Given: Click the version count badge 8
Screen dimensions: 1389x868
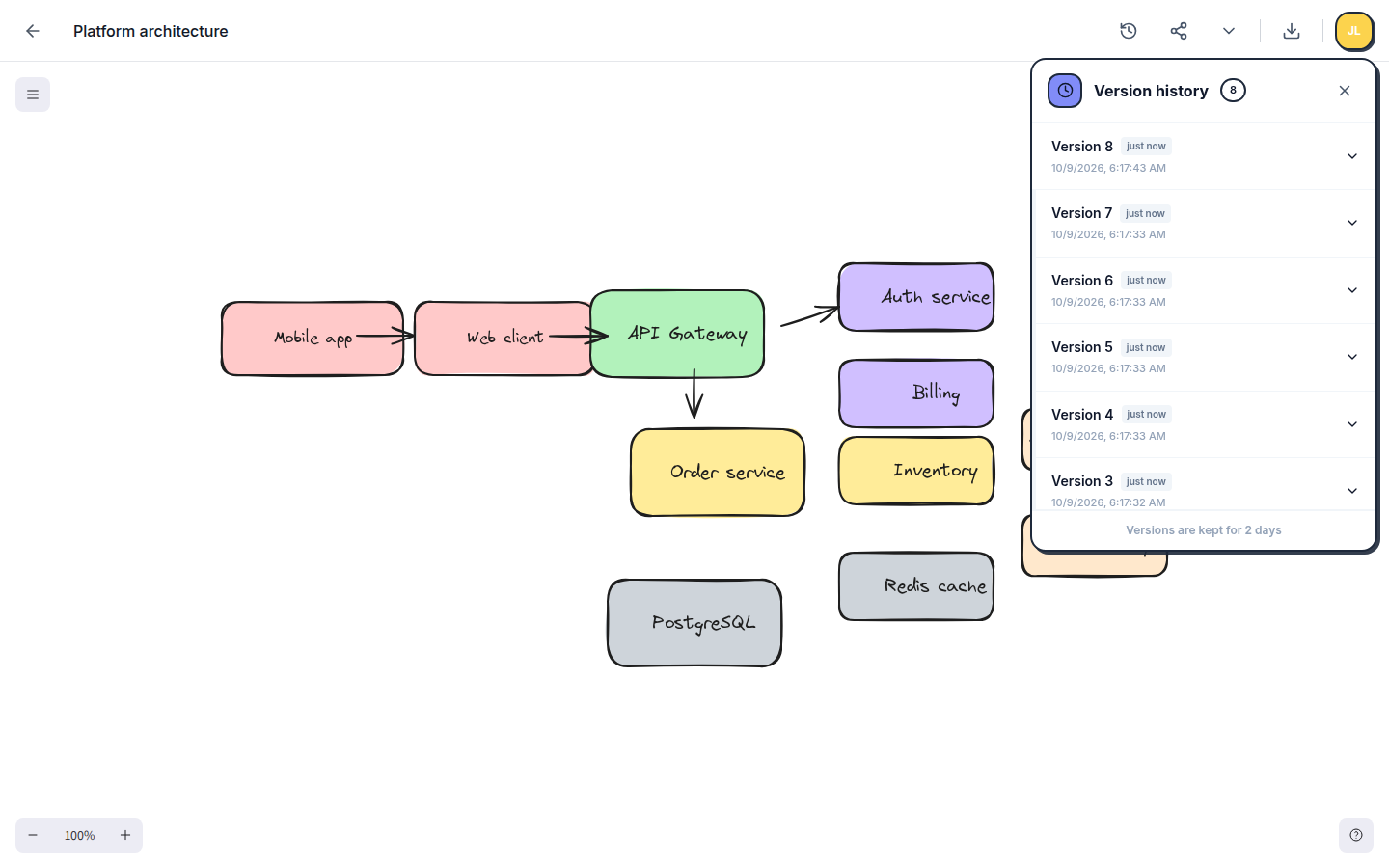Looking at the screenshot, I should 1233,91.
